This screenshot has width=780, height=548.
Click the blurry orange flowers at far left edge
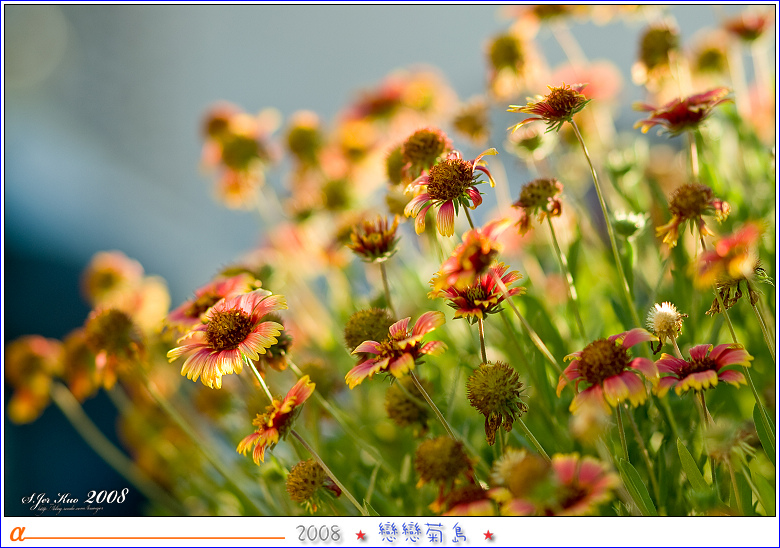pos(30,375)
